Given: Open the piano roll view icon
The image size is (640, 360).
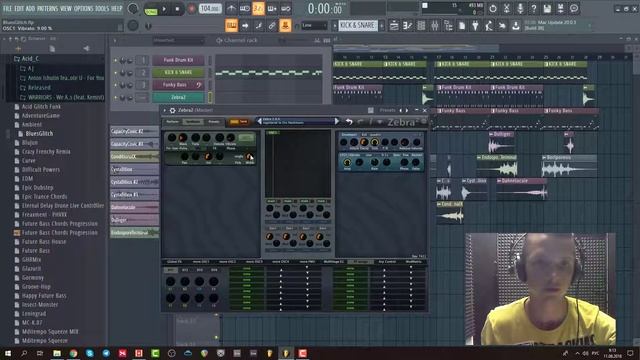Looking at the screenshot, I should pyautogui.click(x=407, y=26).
